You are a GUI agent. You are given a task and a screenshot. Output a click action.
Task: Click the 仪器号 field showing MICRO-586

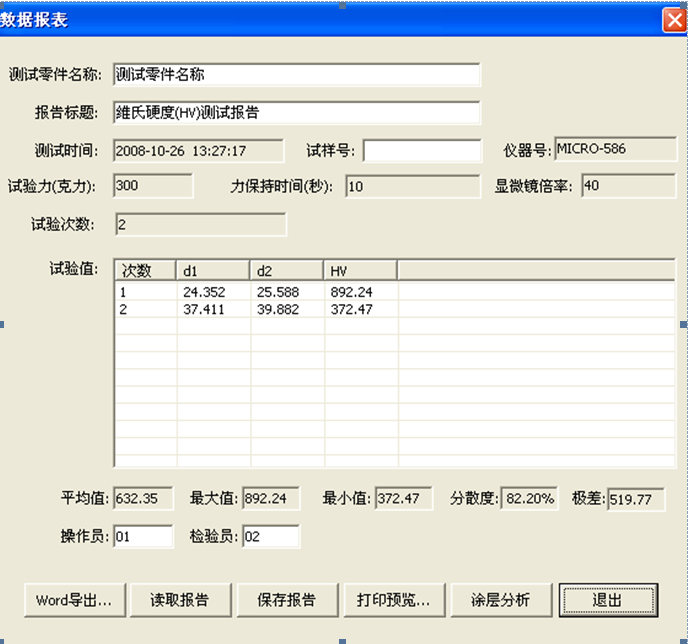click(614, 150)
